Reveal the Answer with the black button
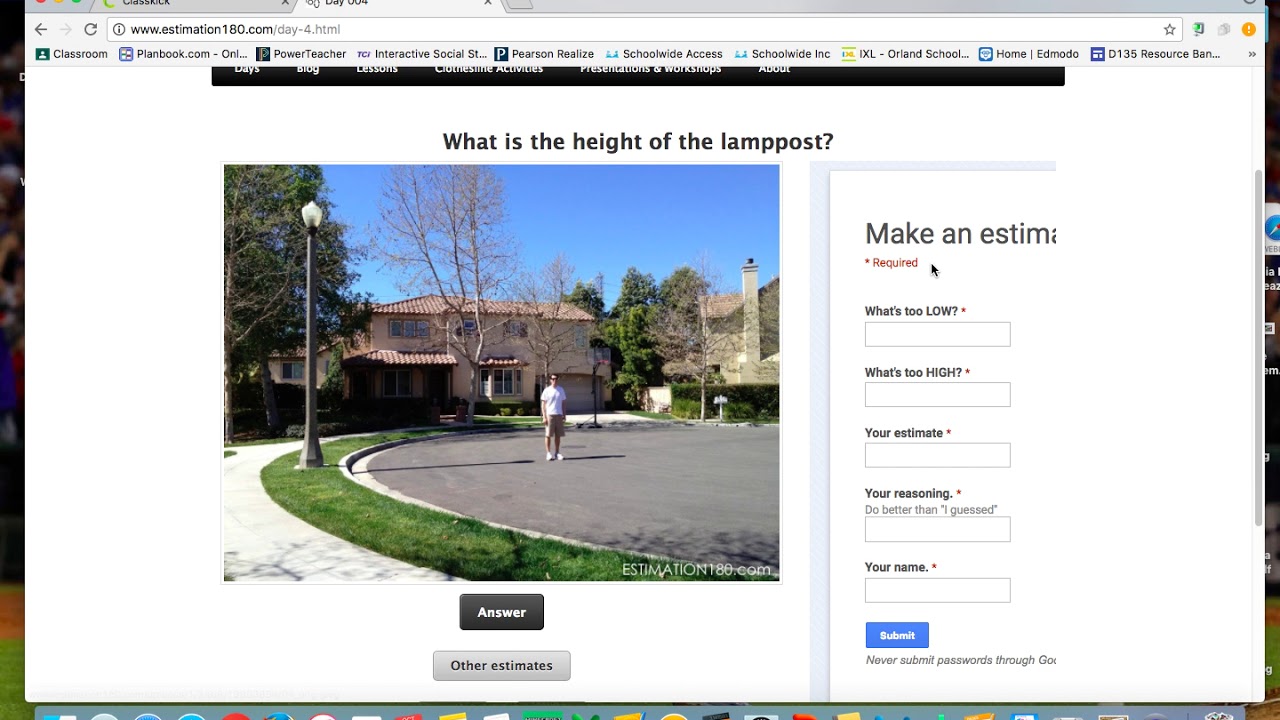The width and height of the screenshot is (1280, 720). click(502, 612)
